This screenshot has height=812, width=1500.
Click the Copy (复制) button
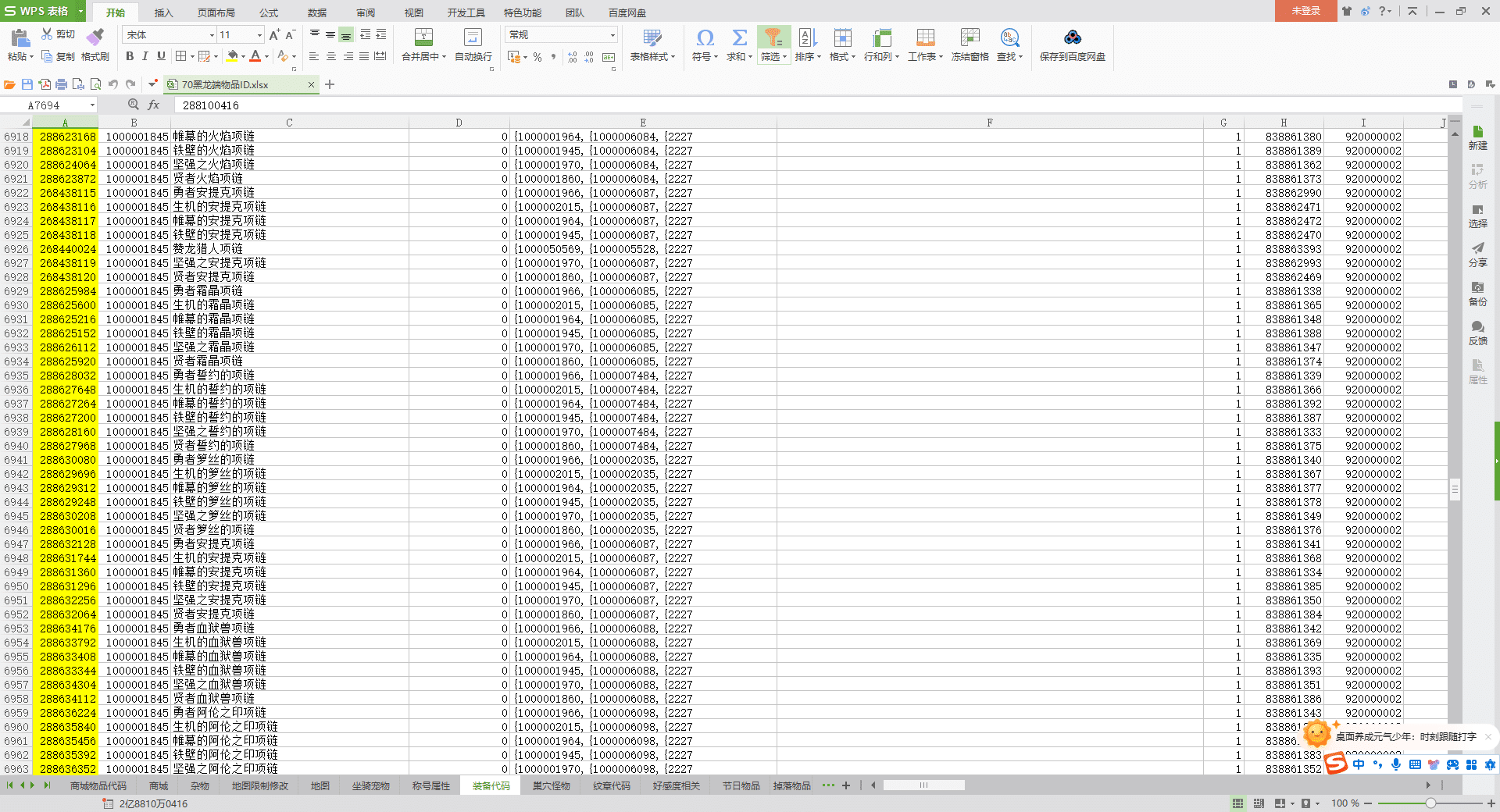(59, 57)
